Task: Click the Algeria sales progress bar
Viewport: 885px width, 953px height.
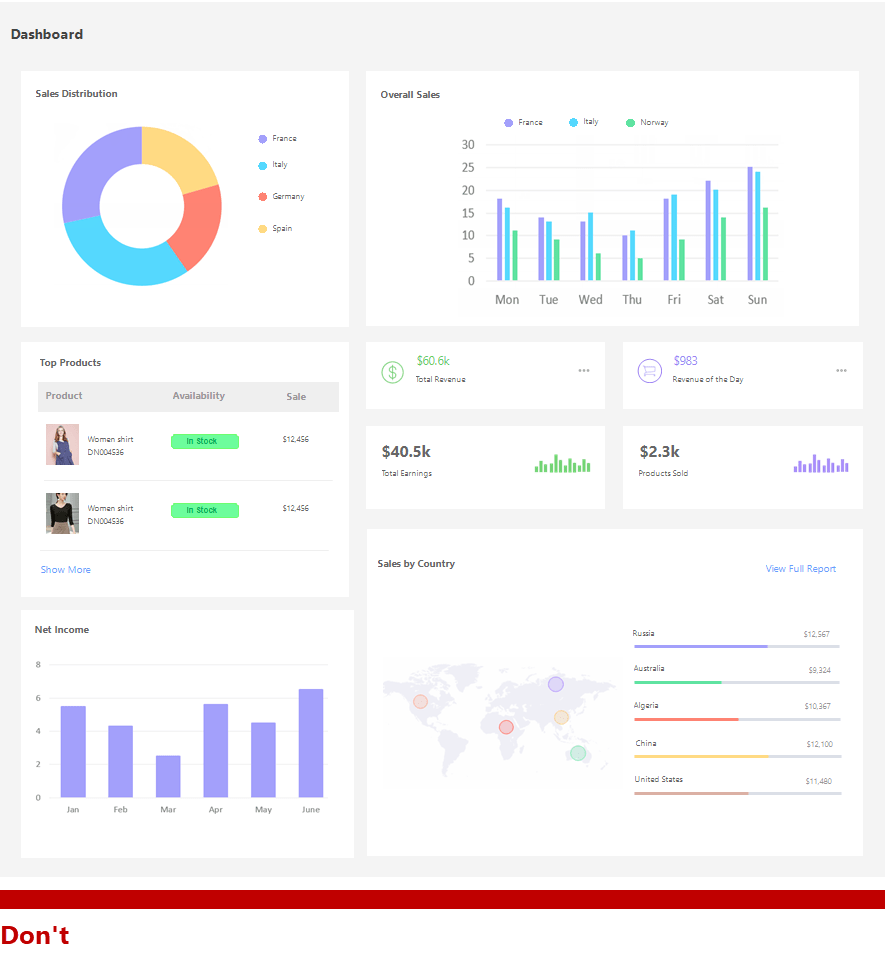Action: [x=737, y=720]
